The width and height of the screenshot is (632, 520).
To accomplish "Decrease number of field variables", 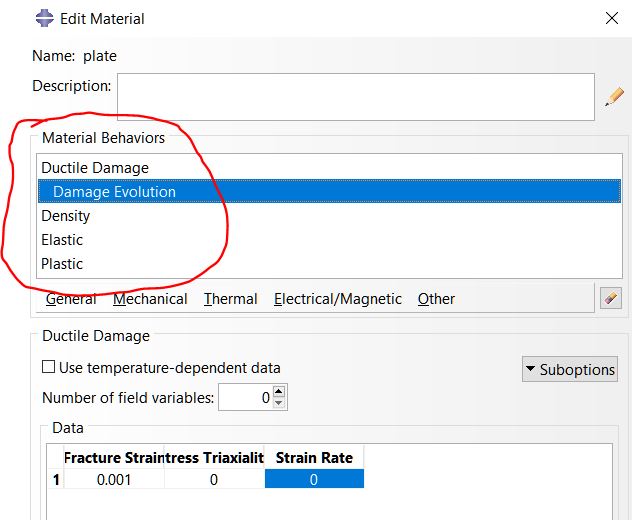I will pyautogui.click(x=279, y=403).
